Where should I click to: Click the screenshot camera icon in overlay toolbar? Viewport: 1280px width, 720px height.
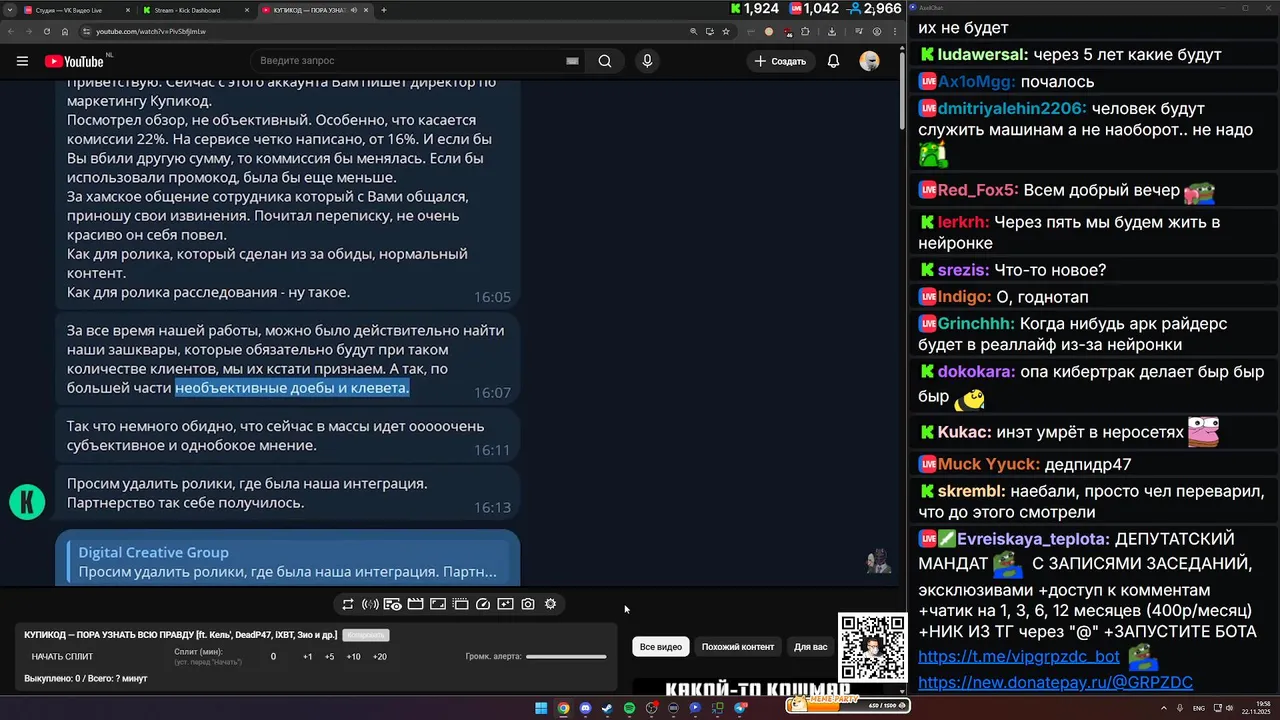[527, 604]
